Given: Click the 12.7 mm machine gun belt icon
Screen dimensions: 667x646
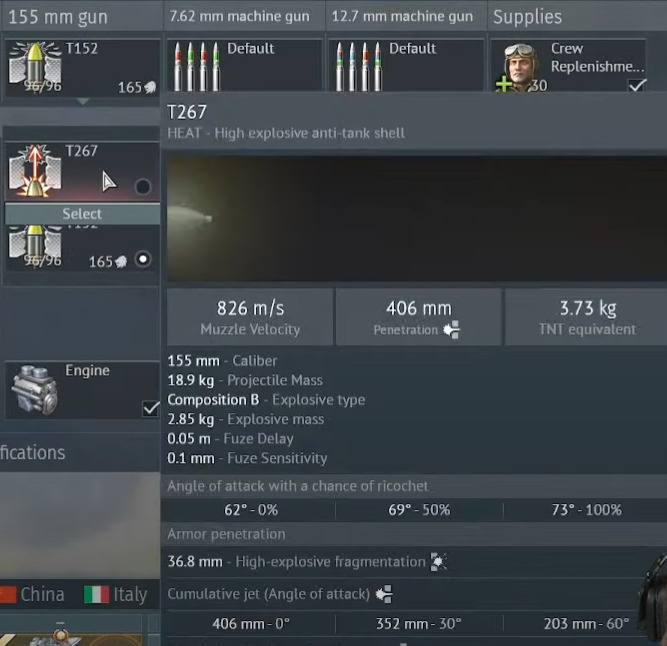Looking at the screenshot, I should 358,66.
